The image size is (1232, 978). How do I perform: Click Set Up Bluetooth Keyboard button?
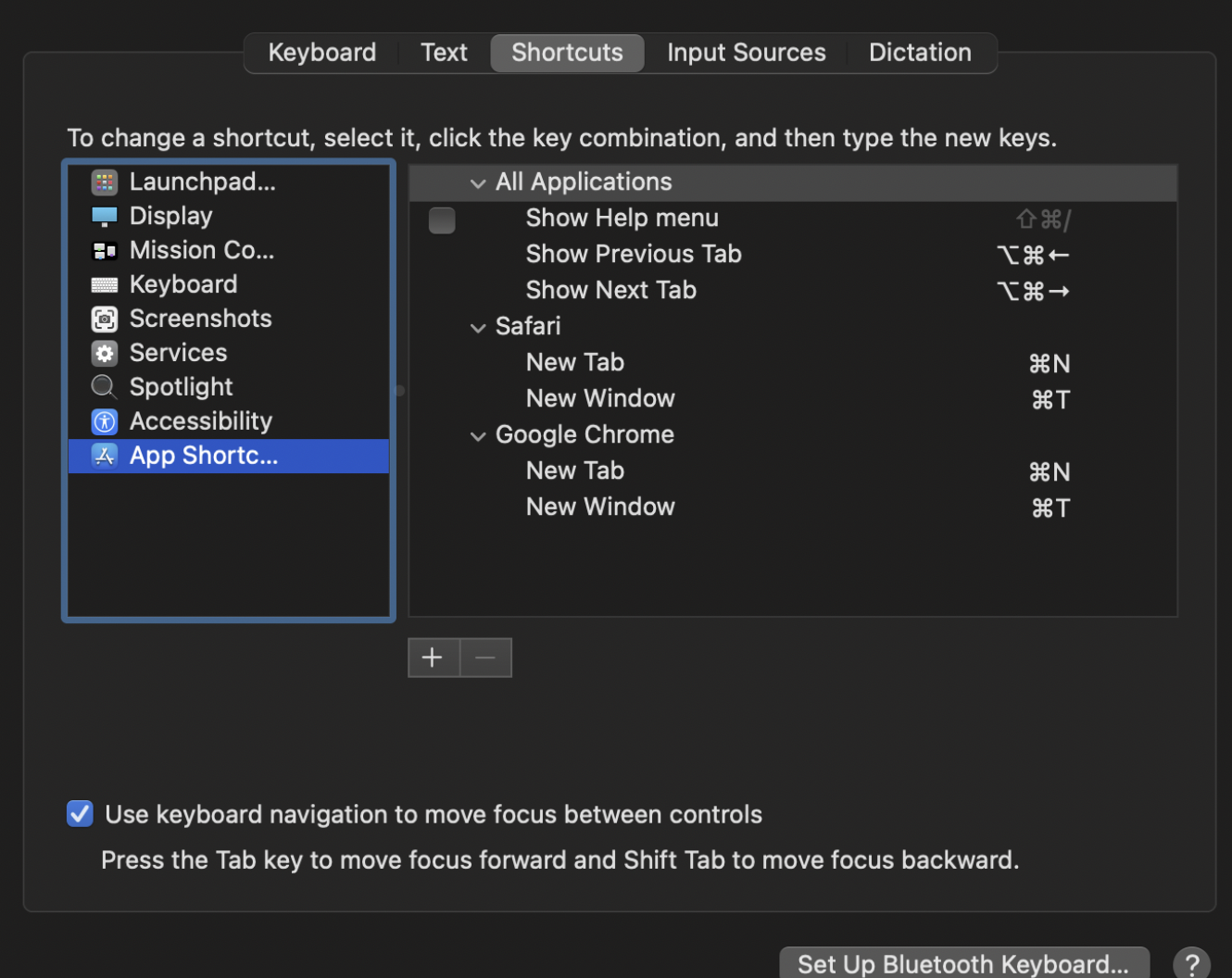(x=963, y=963)
